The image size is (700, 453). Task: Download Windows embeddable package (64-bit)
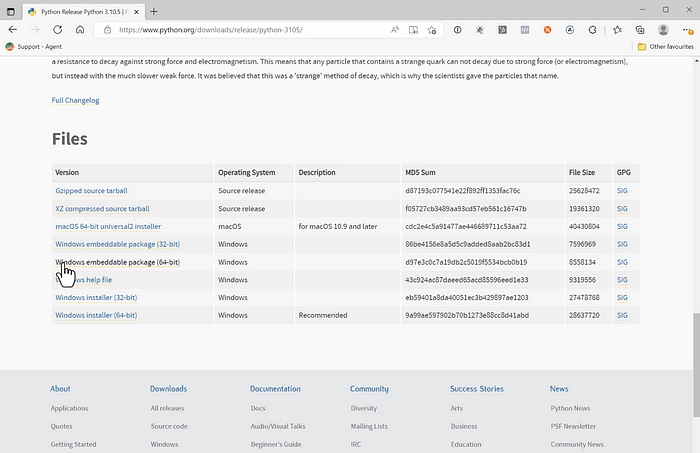click(x=117, y=262)
